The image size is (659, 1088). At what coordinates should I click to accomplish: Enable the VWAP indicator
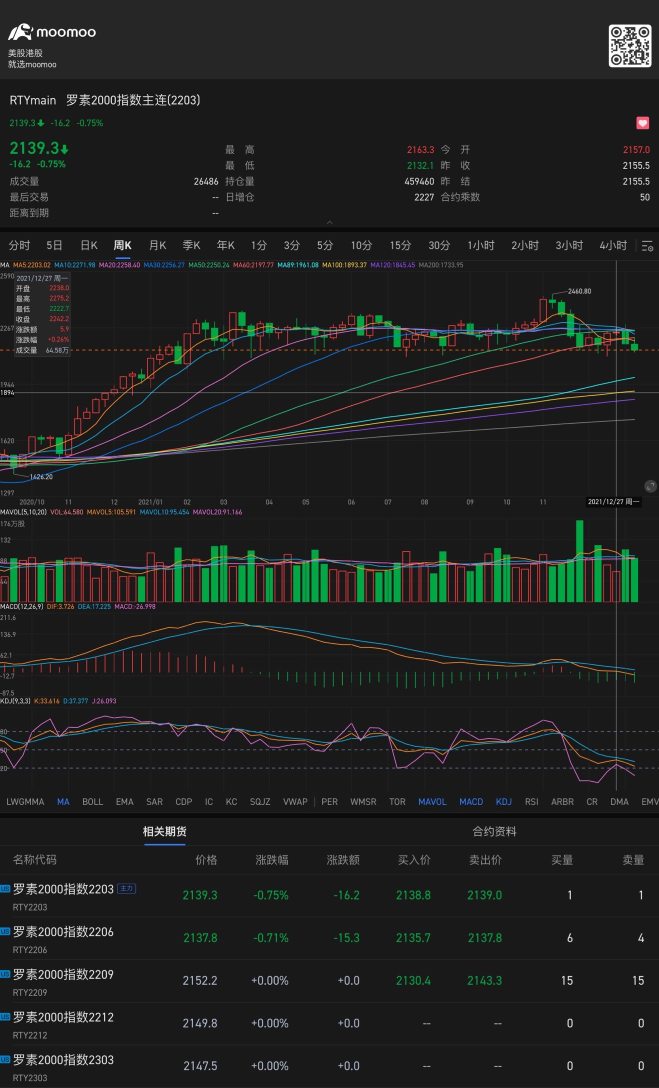pos(295,801)
